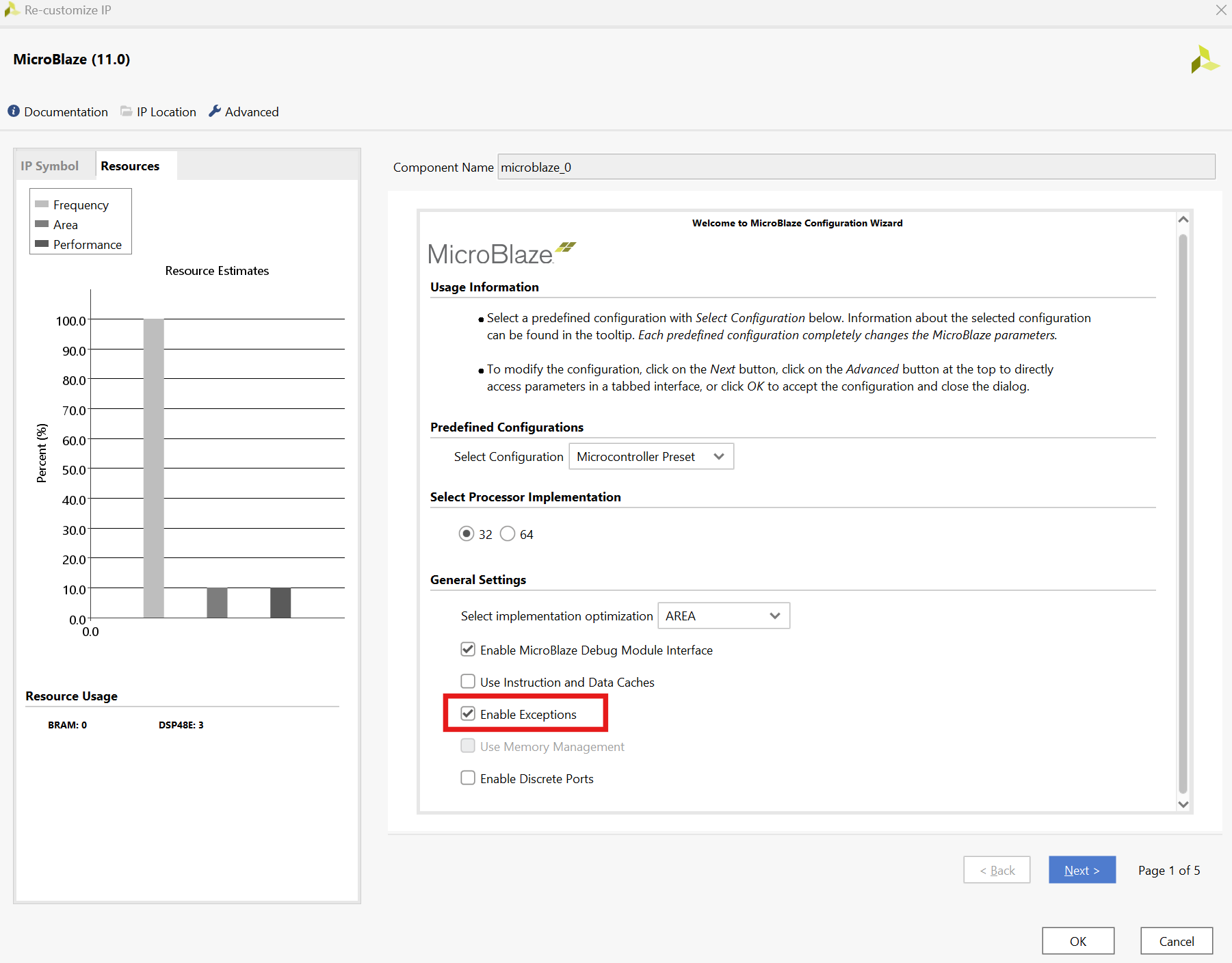Select the 64-bit processor radio button
Image resolution: width=1232 pixels, height=963 pixels.
tap(508, 533)
